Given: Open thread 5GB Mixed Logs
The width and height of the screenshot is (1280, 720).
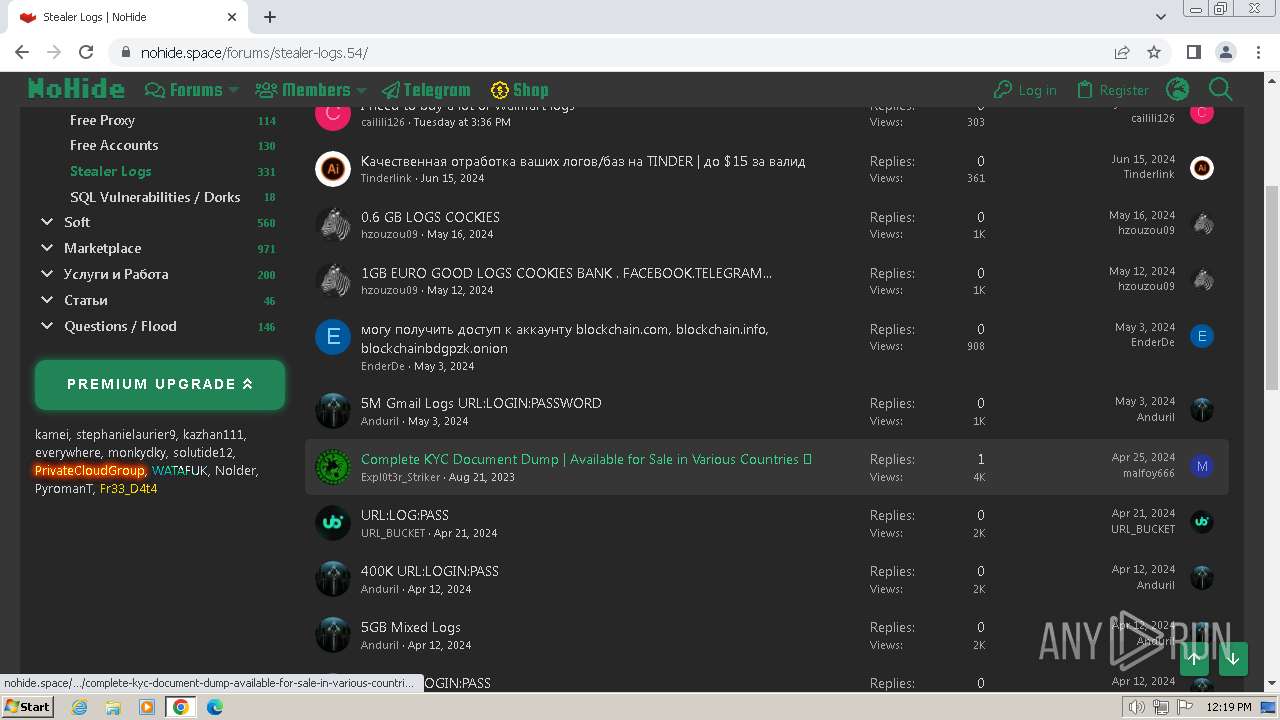Looking at the screenshot, I should [x=411, y=627].
